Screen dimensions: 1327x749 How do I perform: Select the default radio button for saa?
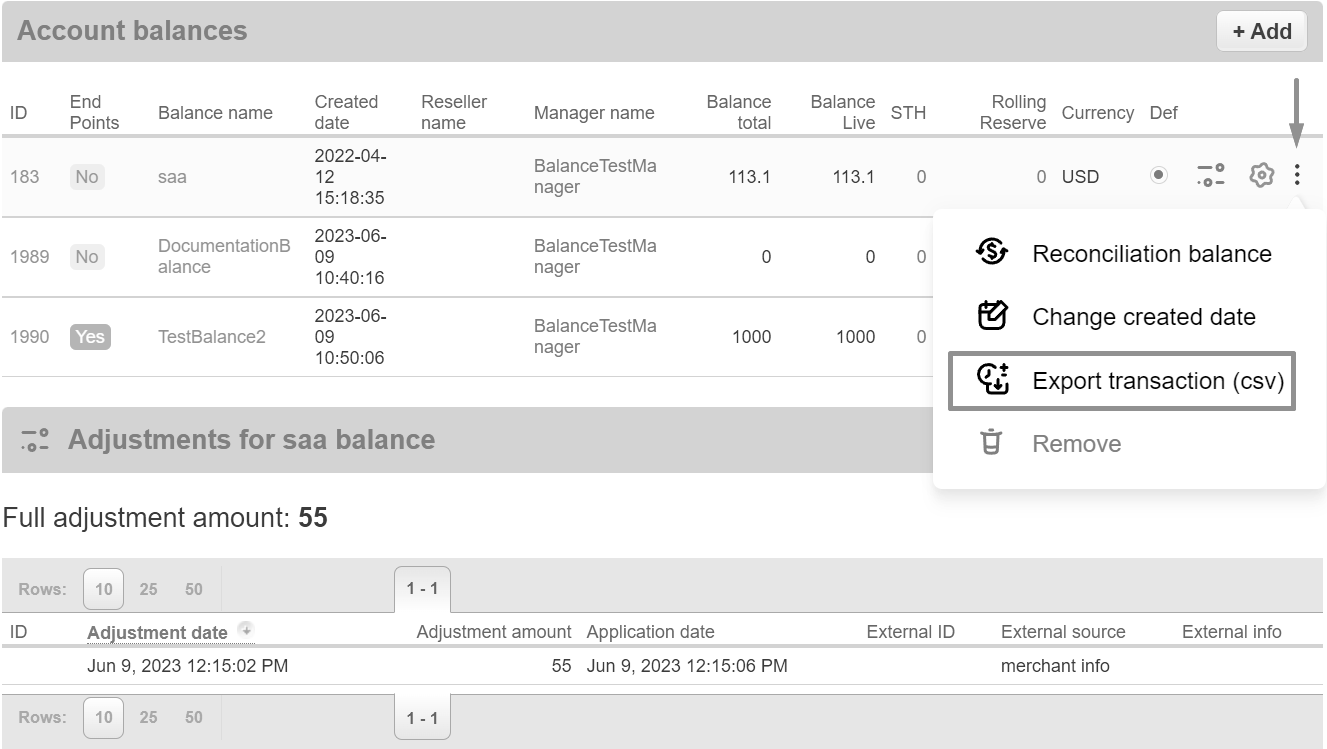1158,176
